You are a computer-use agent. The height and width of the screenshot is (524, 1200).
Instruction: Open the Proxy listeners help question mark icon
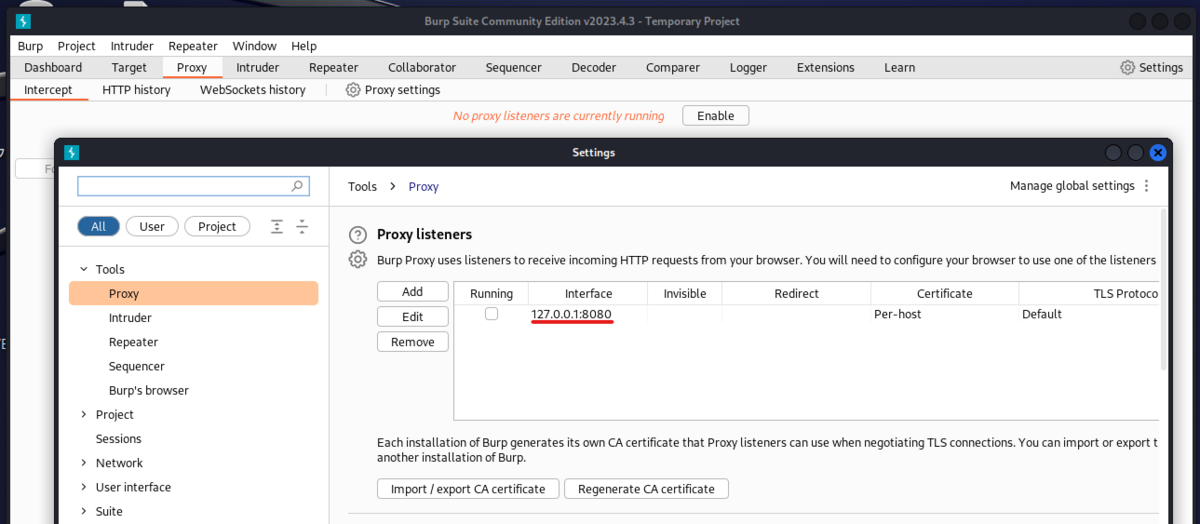[x=357, y=235]
